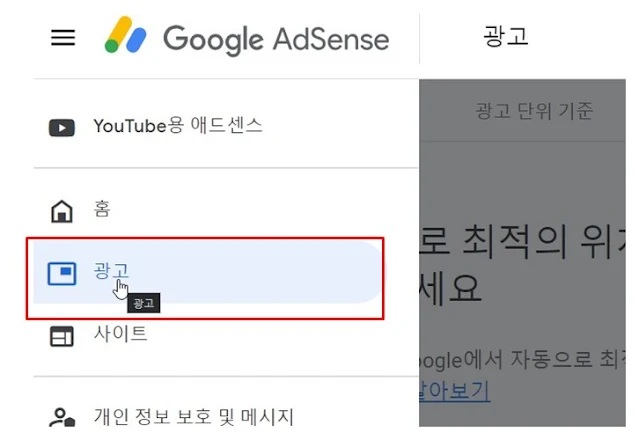The height and width of the screenshot is (440, 639).
Task: Click the black 광고 tooltip
Action: coord(143,303)
